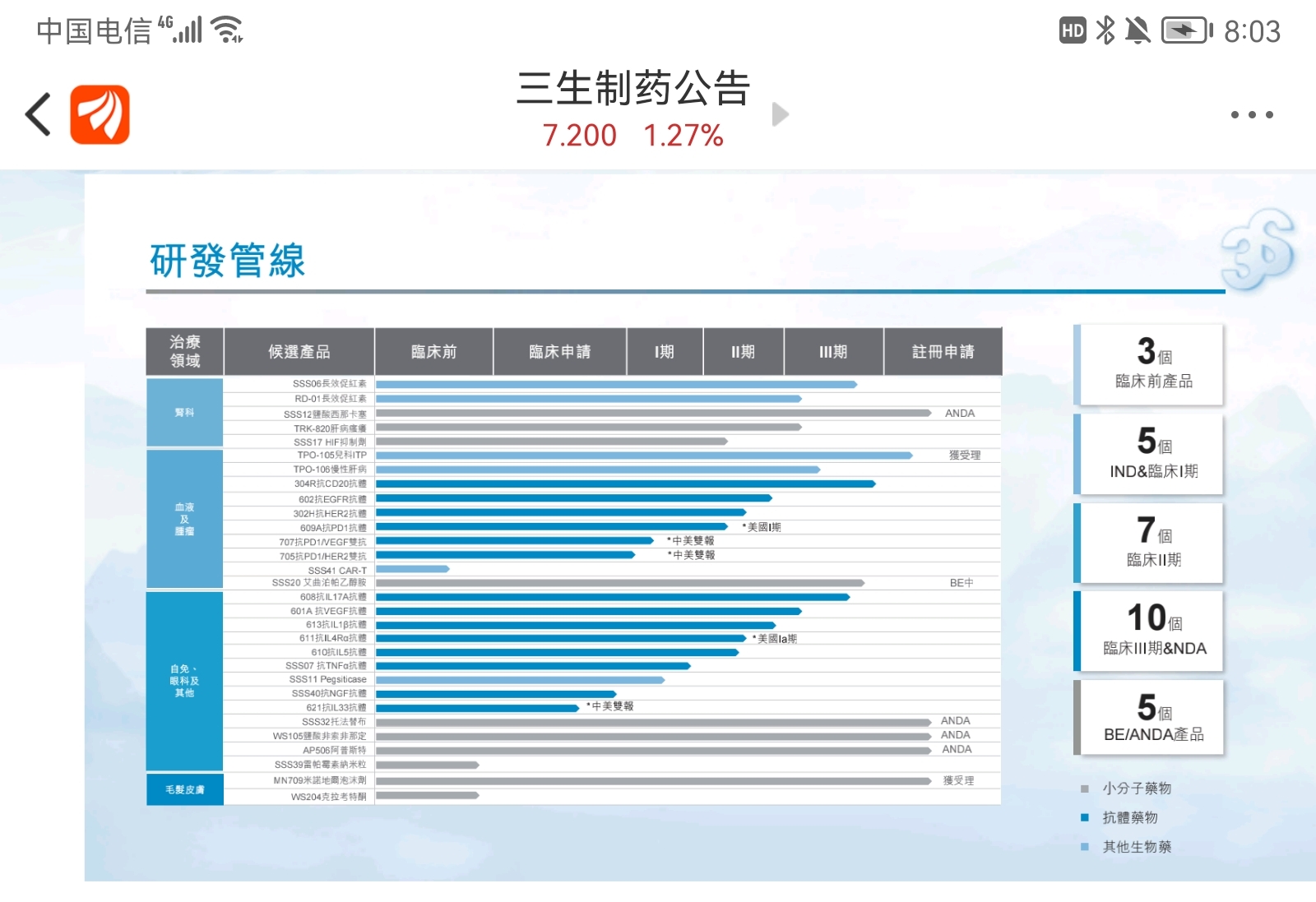1316x902 pixels.
Task: Tap the SSS17 HIF抑制劑 row label
Action: [330, 442]
